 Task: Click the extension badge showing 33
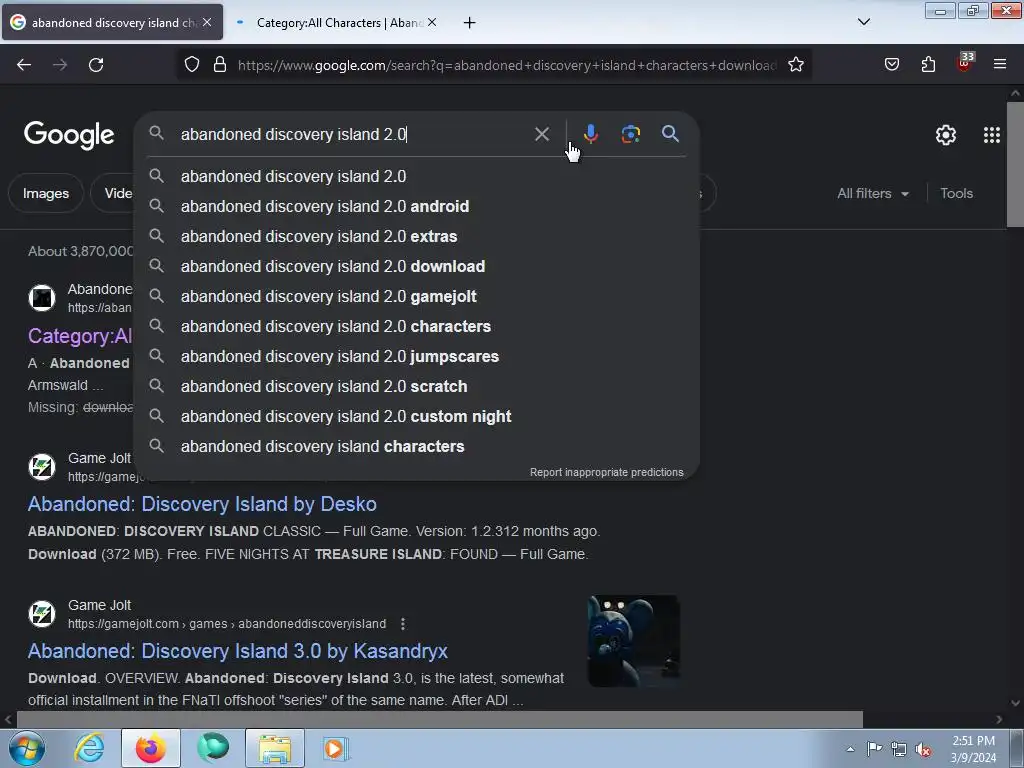965,61
